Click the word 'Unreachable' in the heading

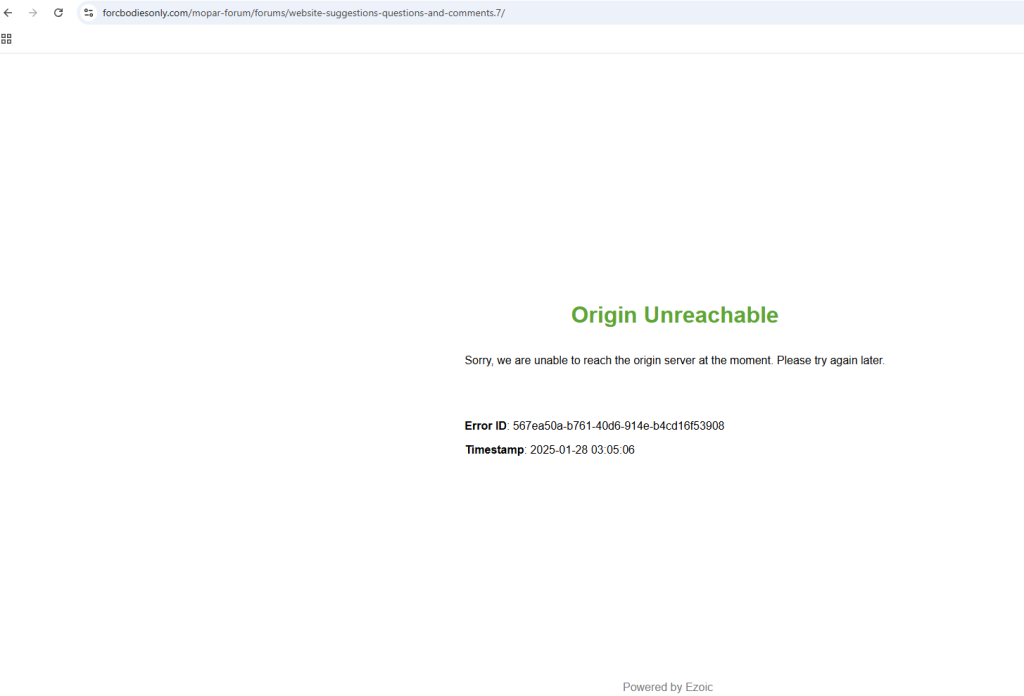click(711, 315)
